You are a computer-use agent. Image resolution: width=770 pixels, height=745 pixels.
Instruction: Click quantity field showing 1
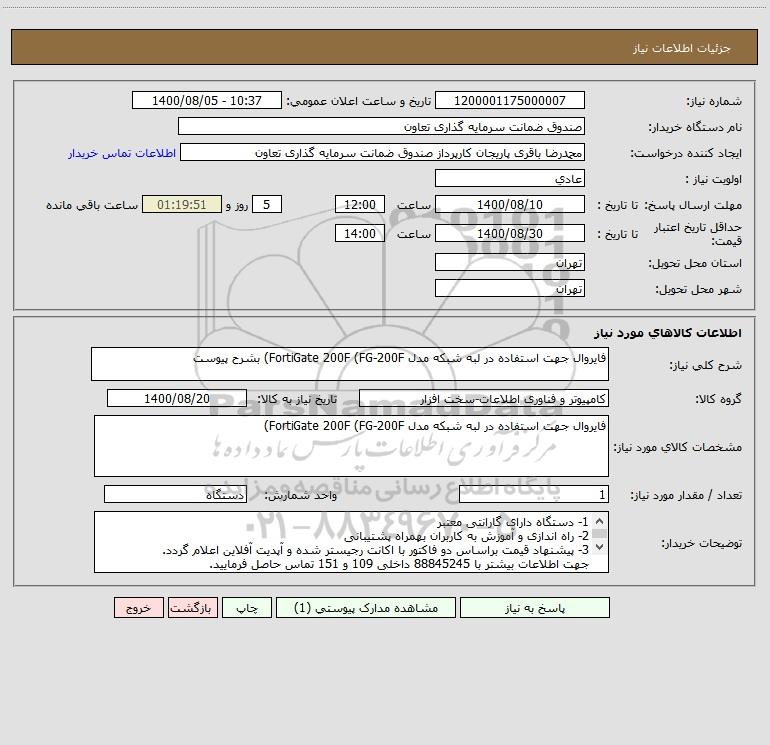[x=534, y=494]
